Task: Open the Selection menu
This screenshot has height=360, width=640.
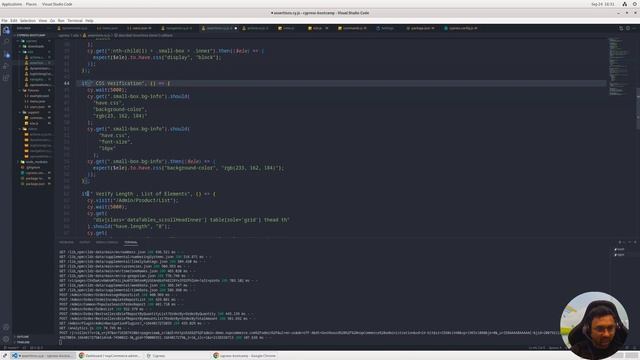Action: (28, 20)
